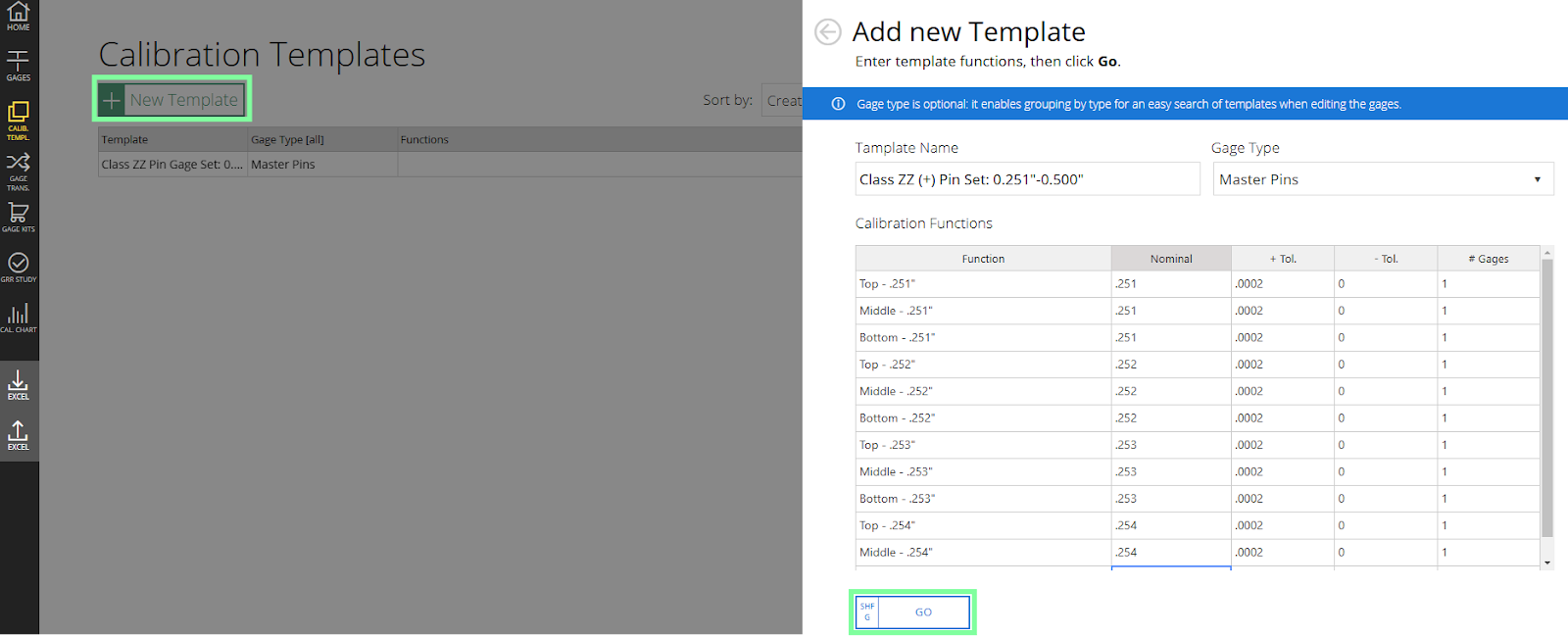Click the 'Top - .251"' function cell
Image resolution: width=1568 pixels, height=636 pixels.
(x=983, y=284)
